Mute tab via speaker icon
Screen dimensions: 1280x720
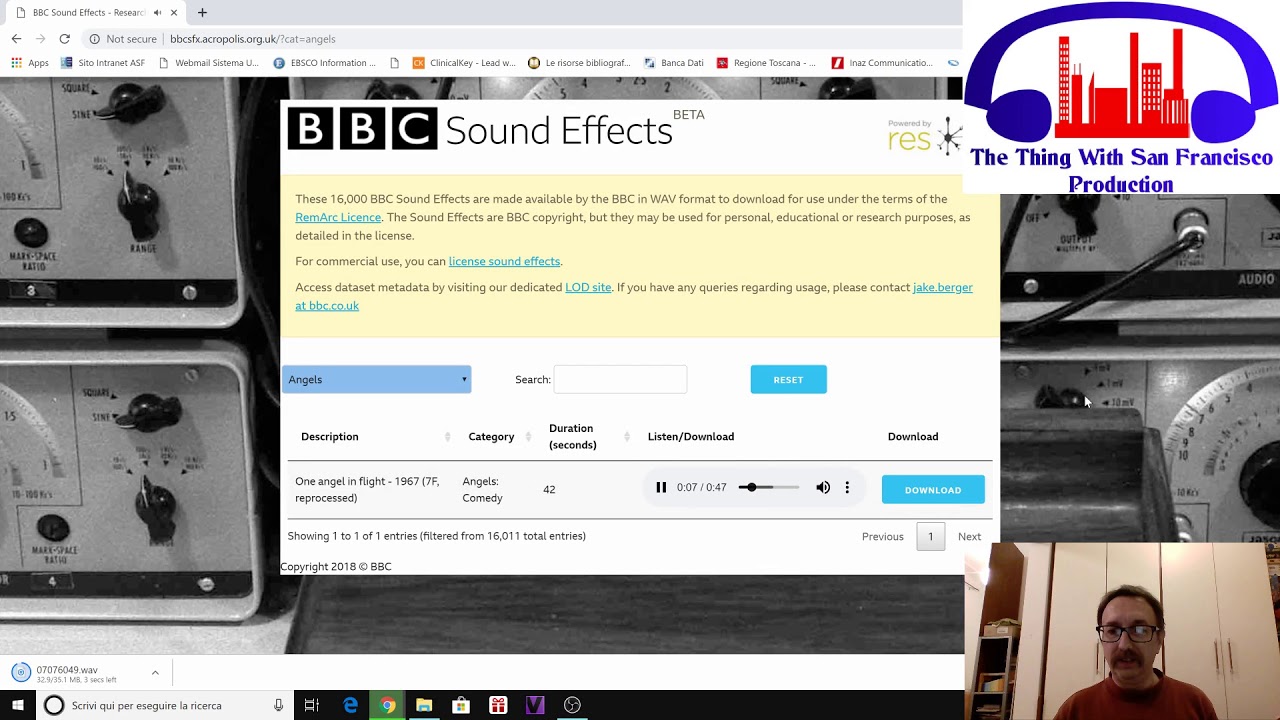point(157,13)
